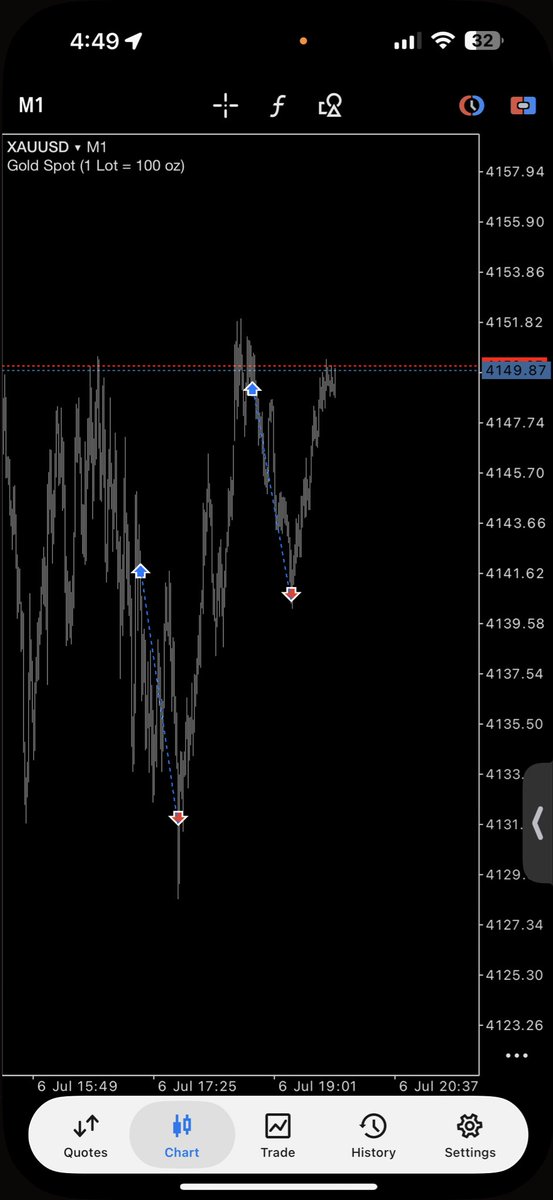Tap the 4139.58 price label
Viewport: 553px width, 1200px height.
tap(514, 623)
